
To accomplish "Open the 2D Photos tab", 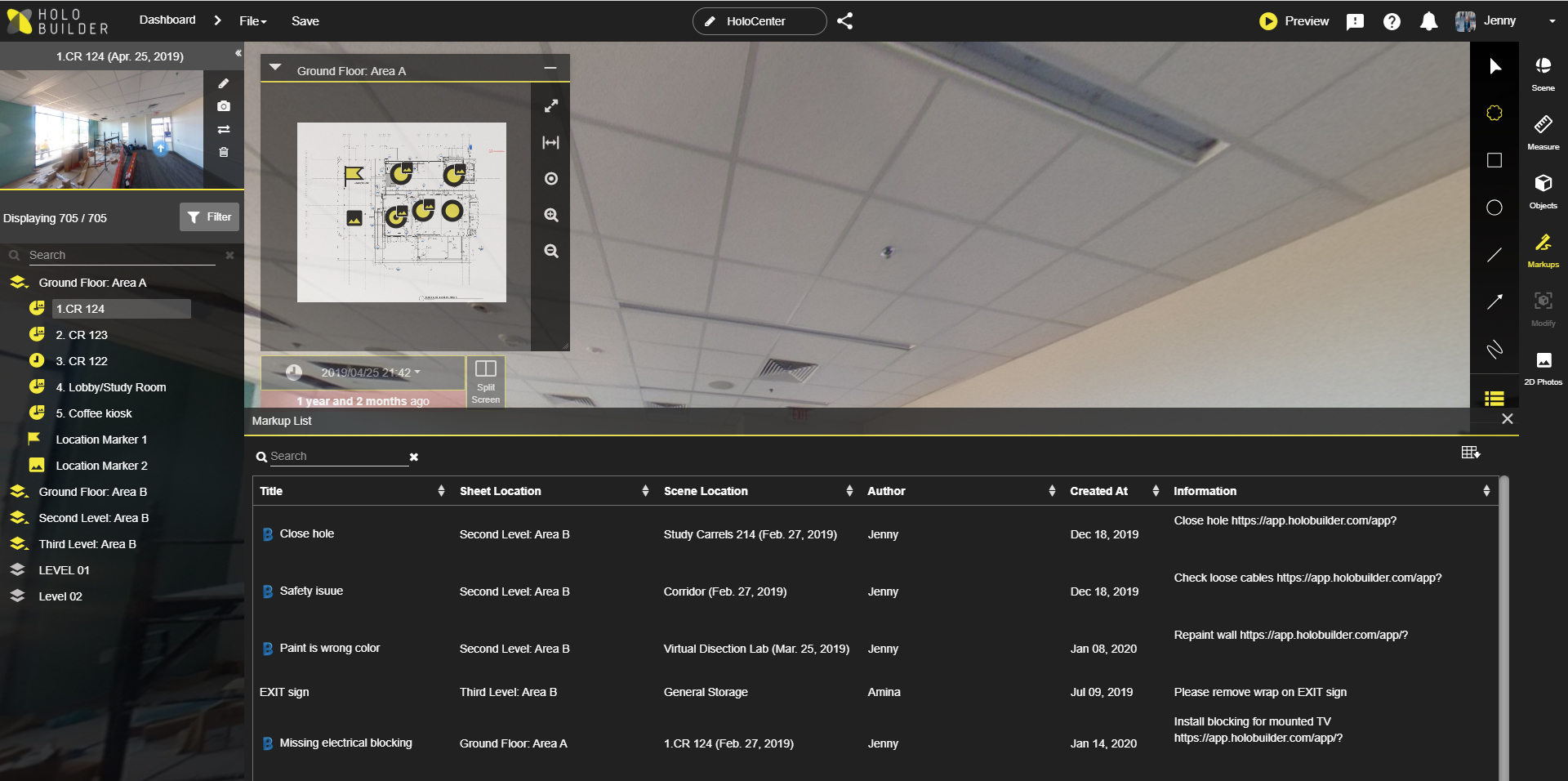I will (1543, 368).
